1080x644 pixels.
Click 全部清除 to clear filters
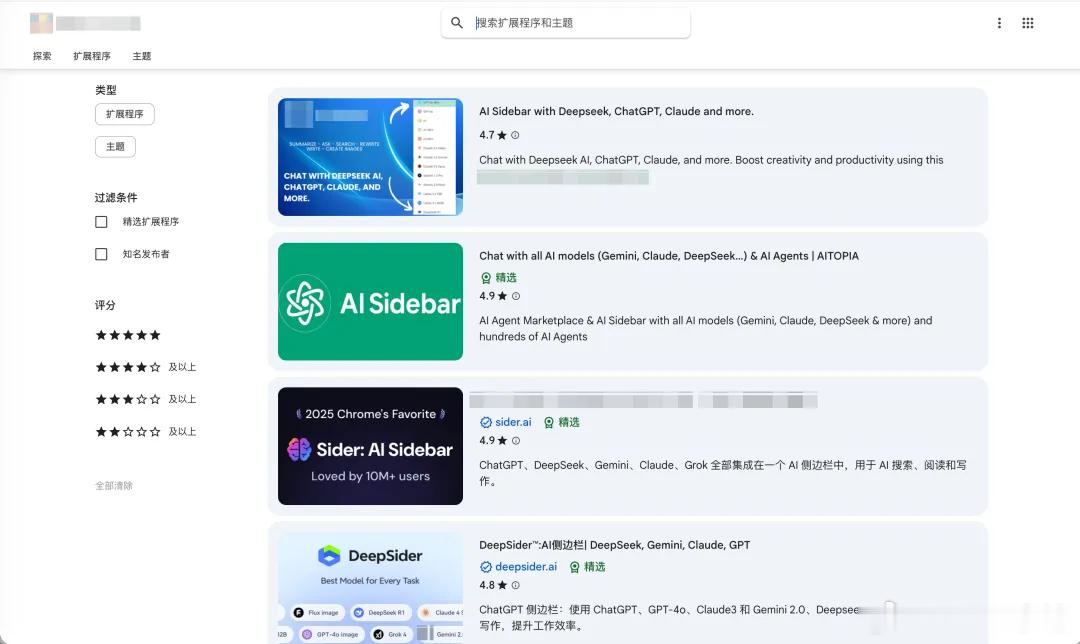[x=114, y=486]
